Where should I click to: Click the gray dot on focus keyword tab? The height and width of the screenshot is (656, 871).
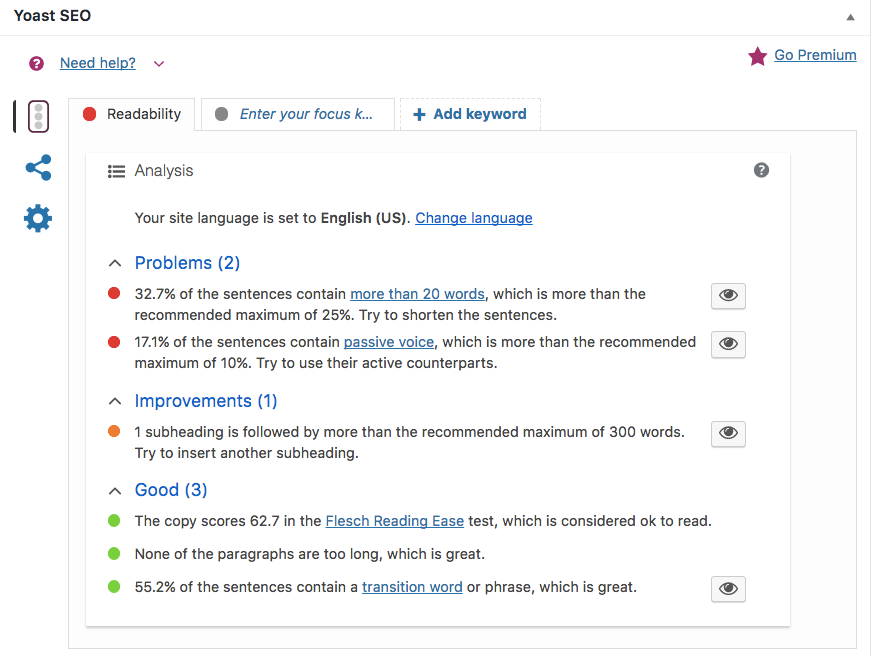[221, 114]
